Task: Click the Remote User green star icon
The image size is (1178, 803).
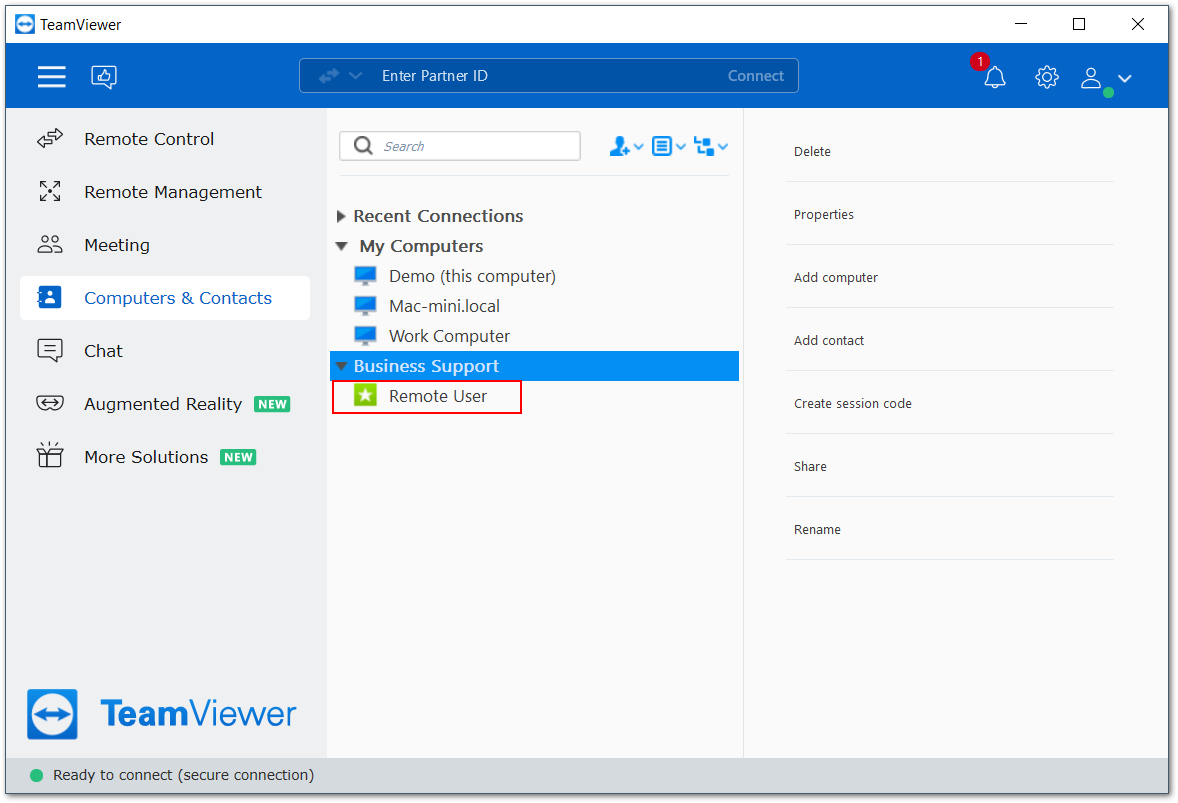Action: point(365,395)
